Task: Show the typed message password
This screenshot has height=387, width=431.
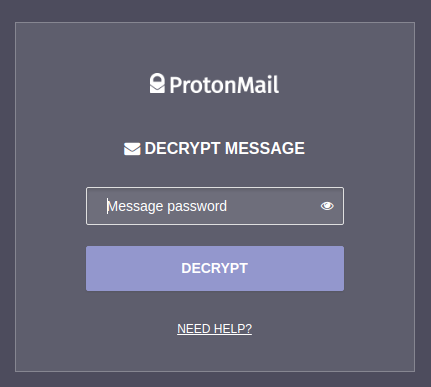Action: (327, 206)
